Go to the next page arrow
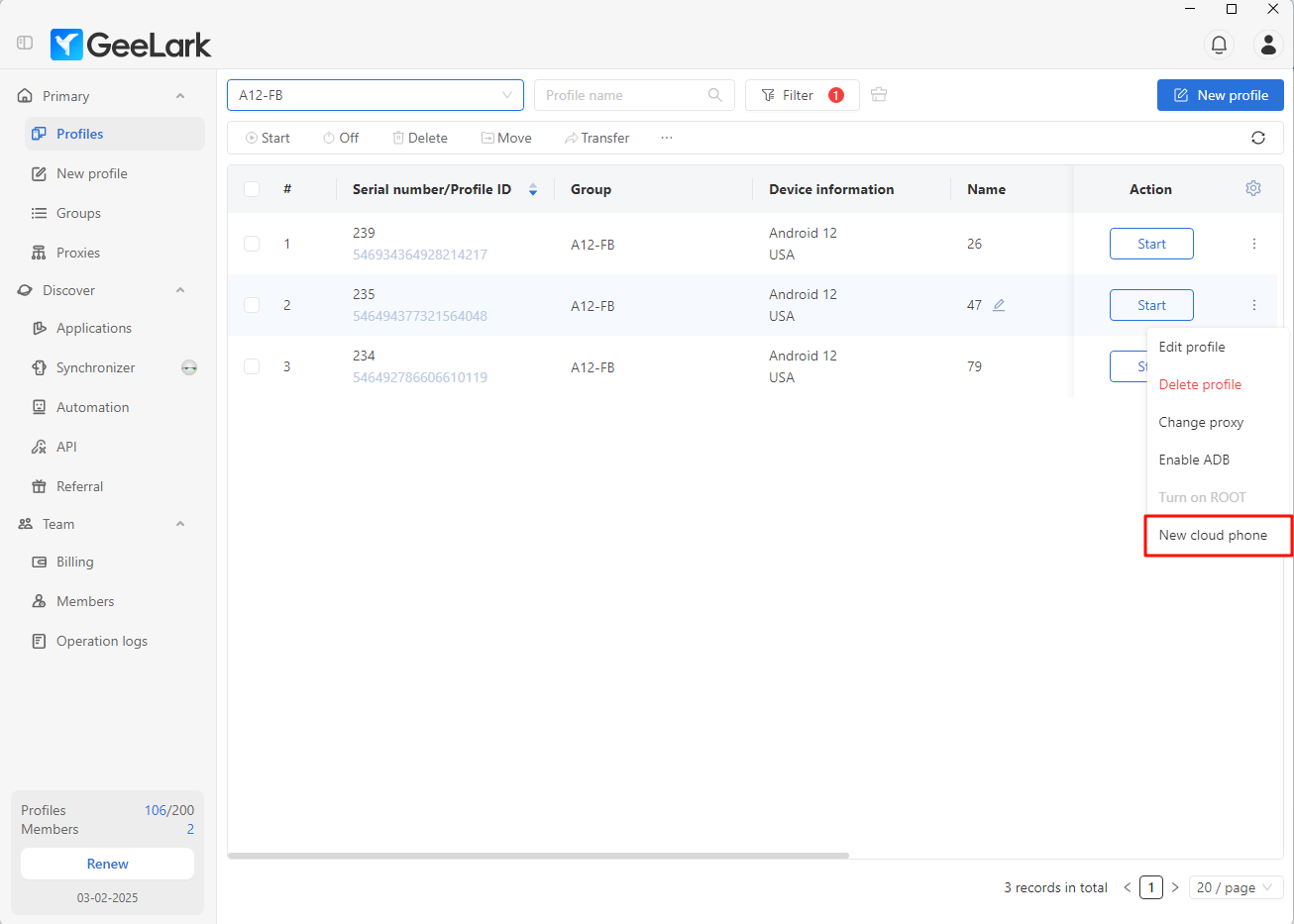1294x924 pixels. (x=1175, y=887)
